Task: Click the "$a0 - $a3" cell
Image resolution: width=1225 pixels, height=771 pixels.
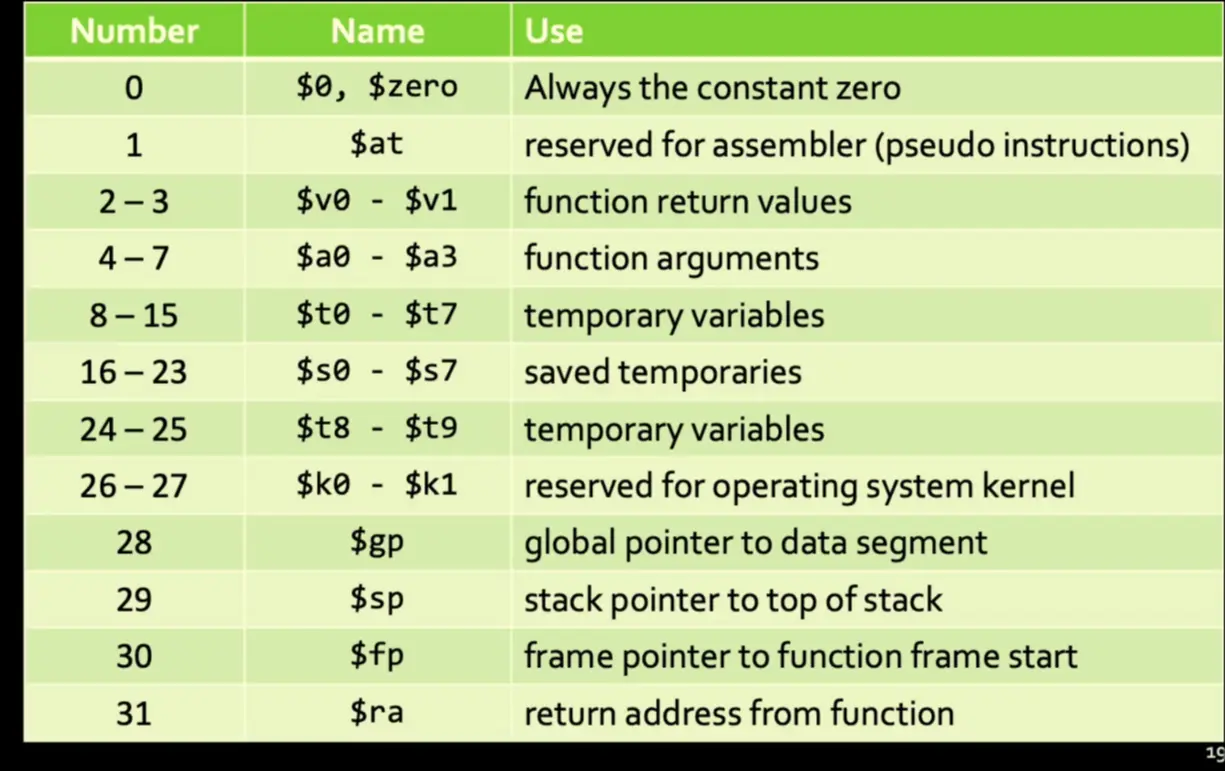Action: (x=377, y=258)
